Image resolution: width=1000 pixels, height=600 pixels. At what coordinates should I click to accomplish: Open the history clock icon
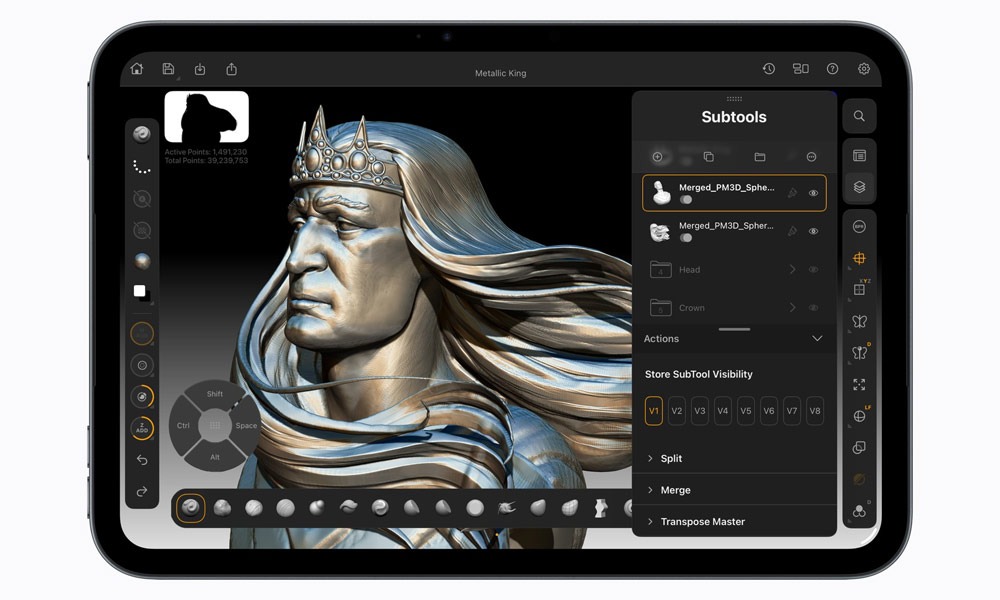pos(769,69)
